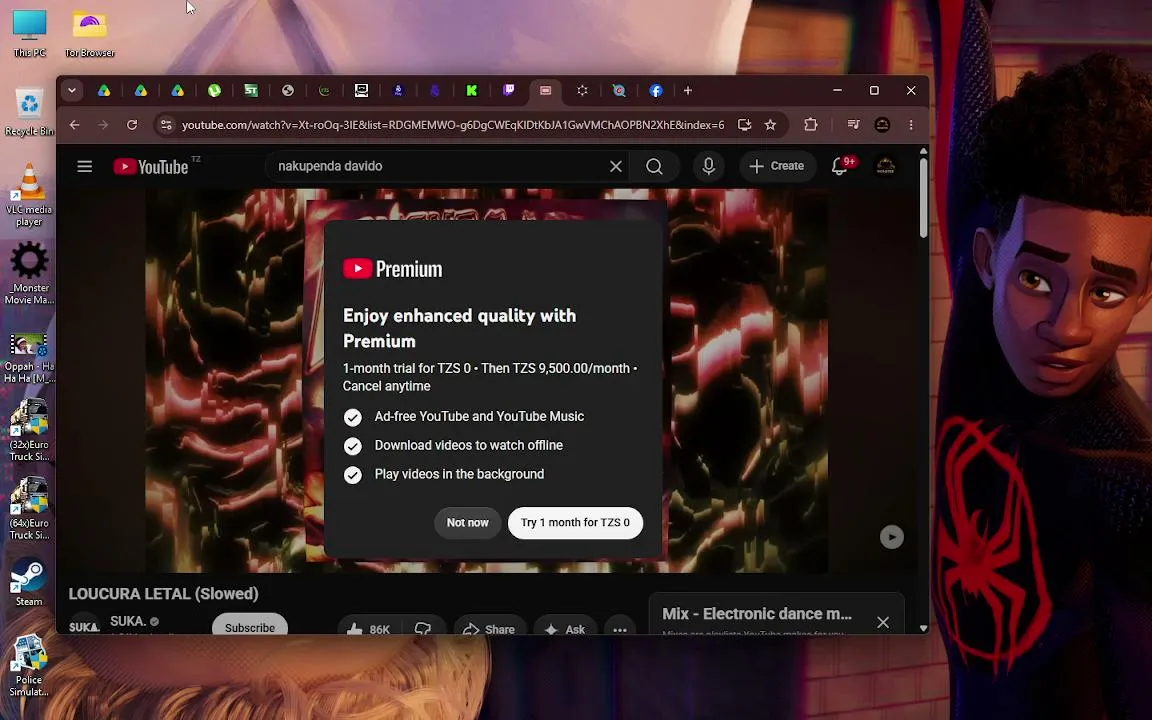Screen dimensions: 1152x720
Task: Open the browser extensions puzzle icon
Action: 810,125
